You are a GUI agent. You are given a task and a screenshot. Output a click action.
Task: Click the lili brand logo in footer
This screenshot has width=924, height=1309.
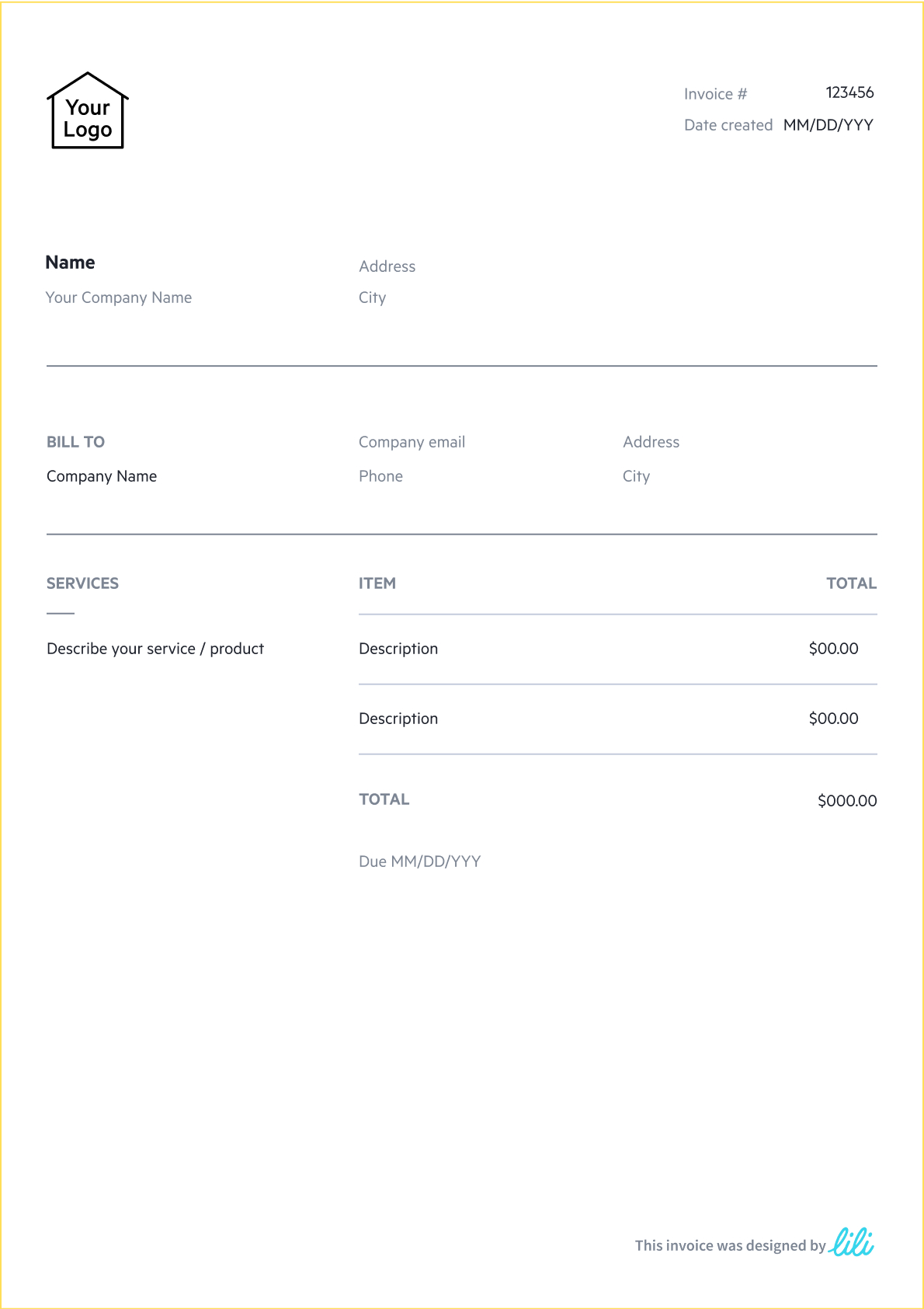pos(852,1242)
